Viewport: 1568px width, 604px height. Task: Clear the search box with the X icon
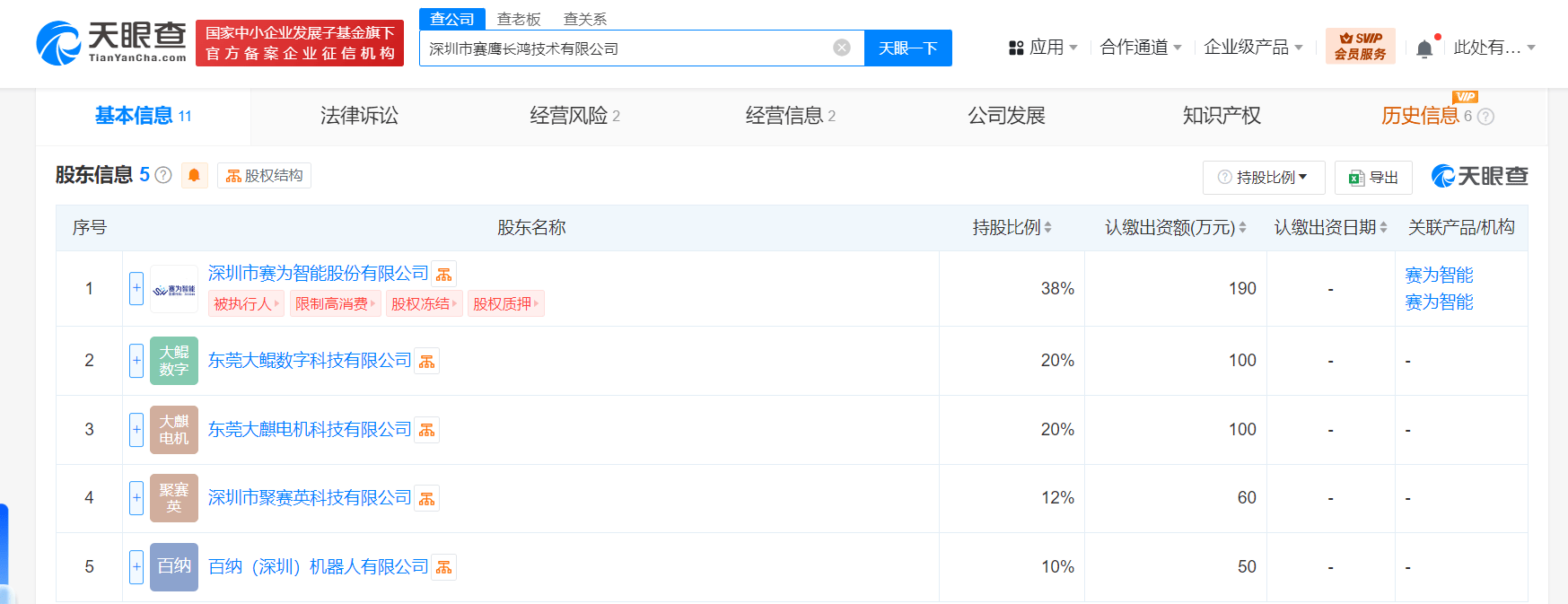point(842,48)
